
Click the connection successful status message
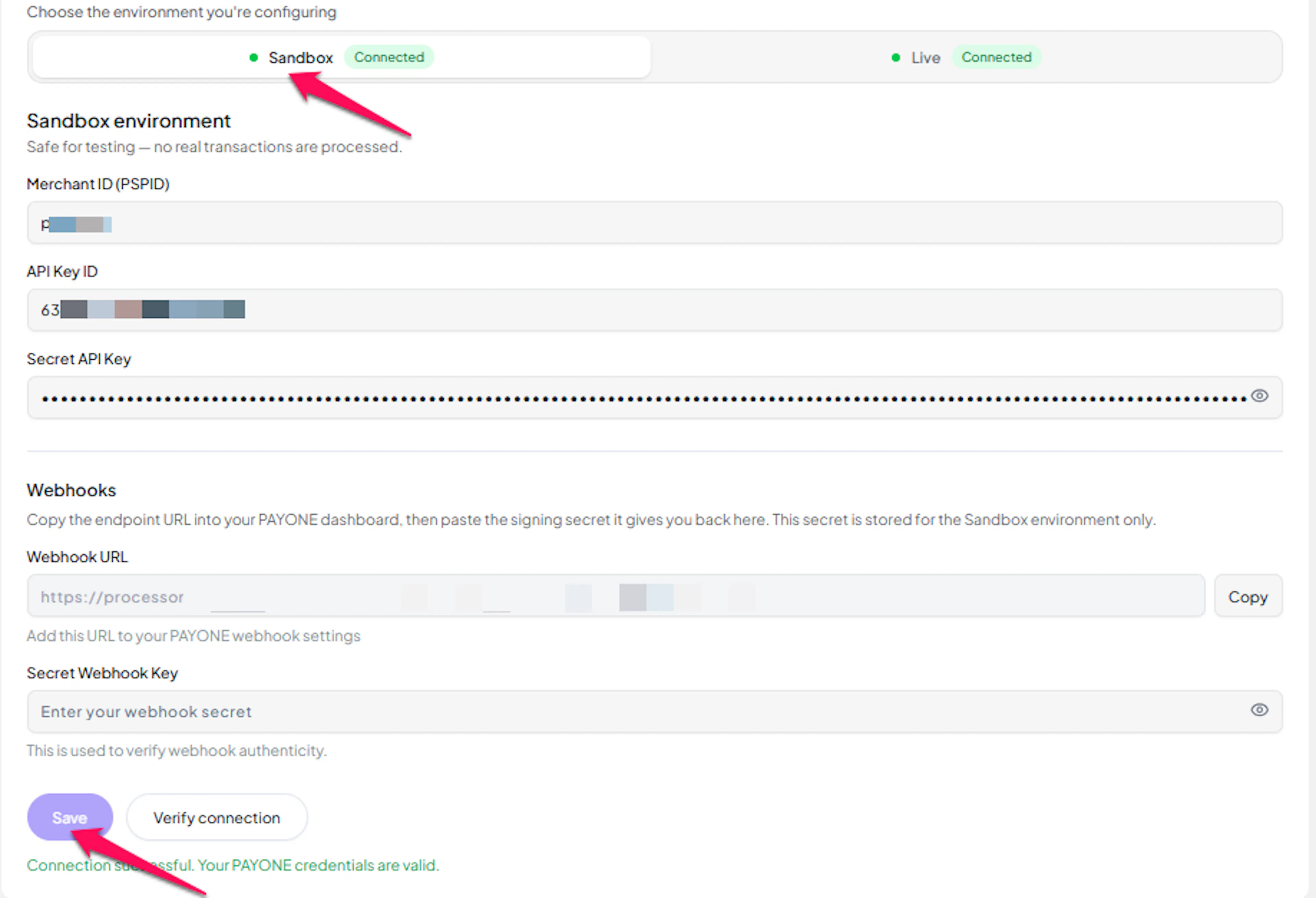(233, 865)
